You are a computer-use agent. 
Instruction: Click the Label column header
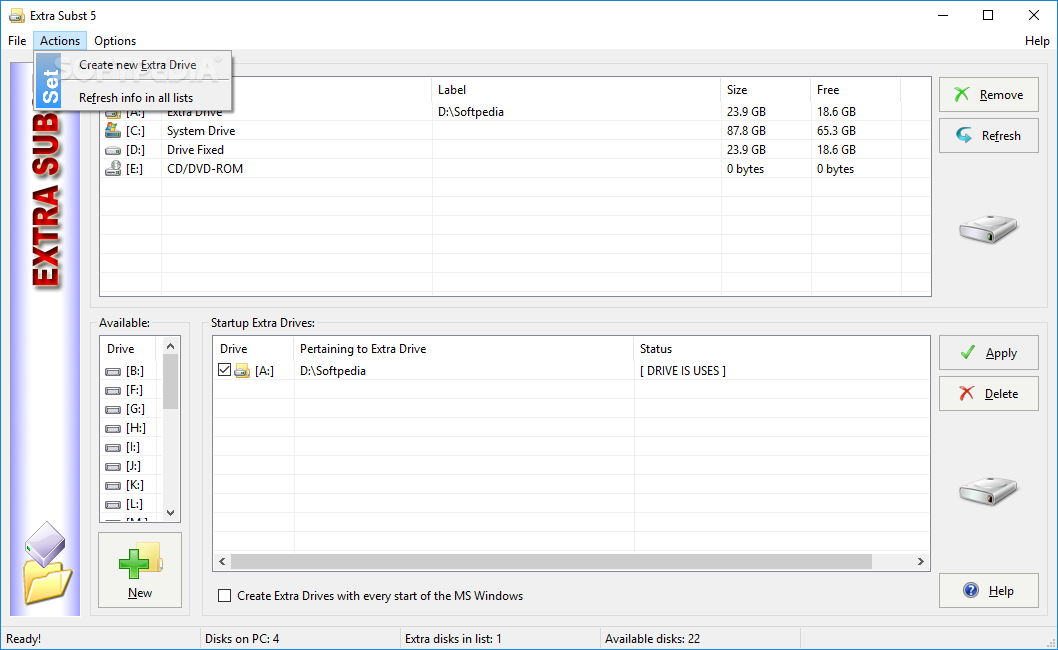tap(576, 90)
